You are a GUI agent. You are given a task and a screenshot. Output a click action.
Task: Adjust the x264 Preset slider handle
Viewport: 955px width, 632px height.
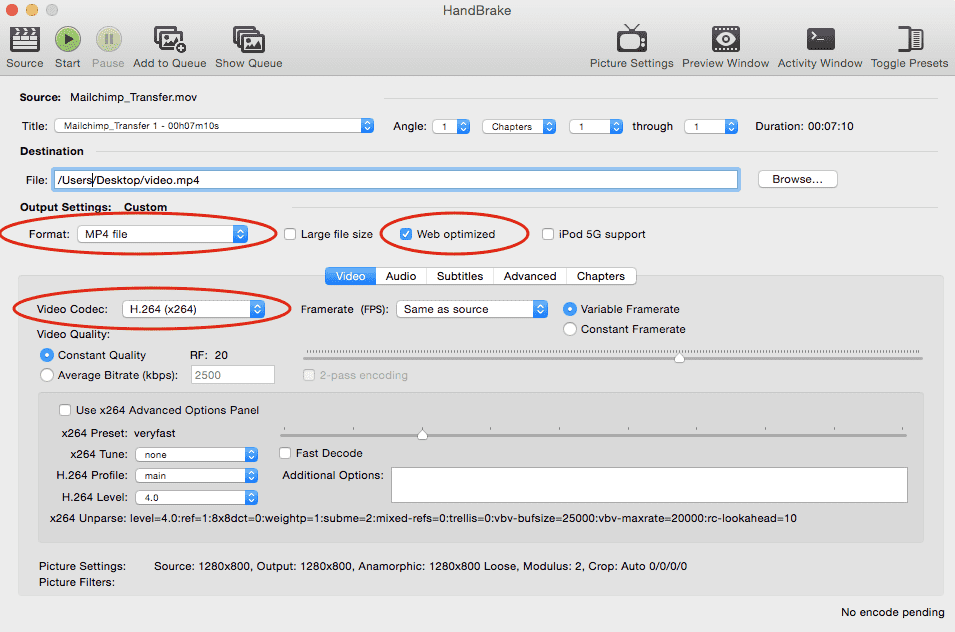[423, 434]
